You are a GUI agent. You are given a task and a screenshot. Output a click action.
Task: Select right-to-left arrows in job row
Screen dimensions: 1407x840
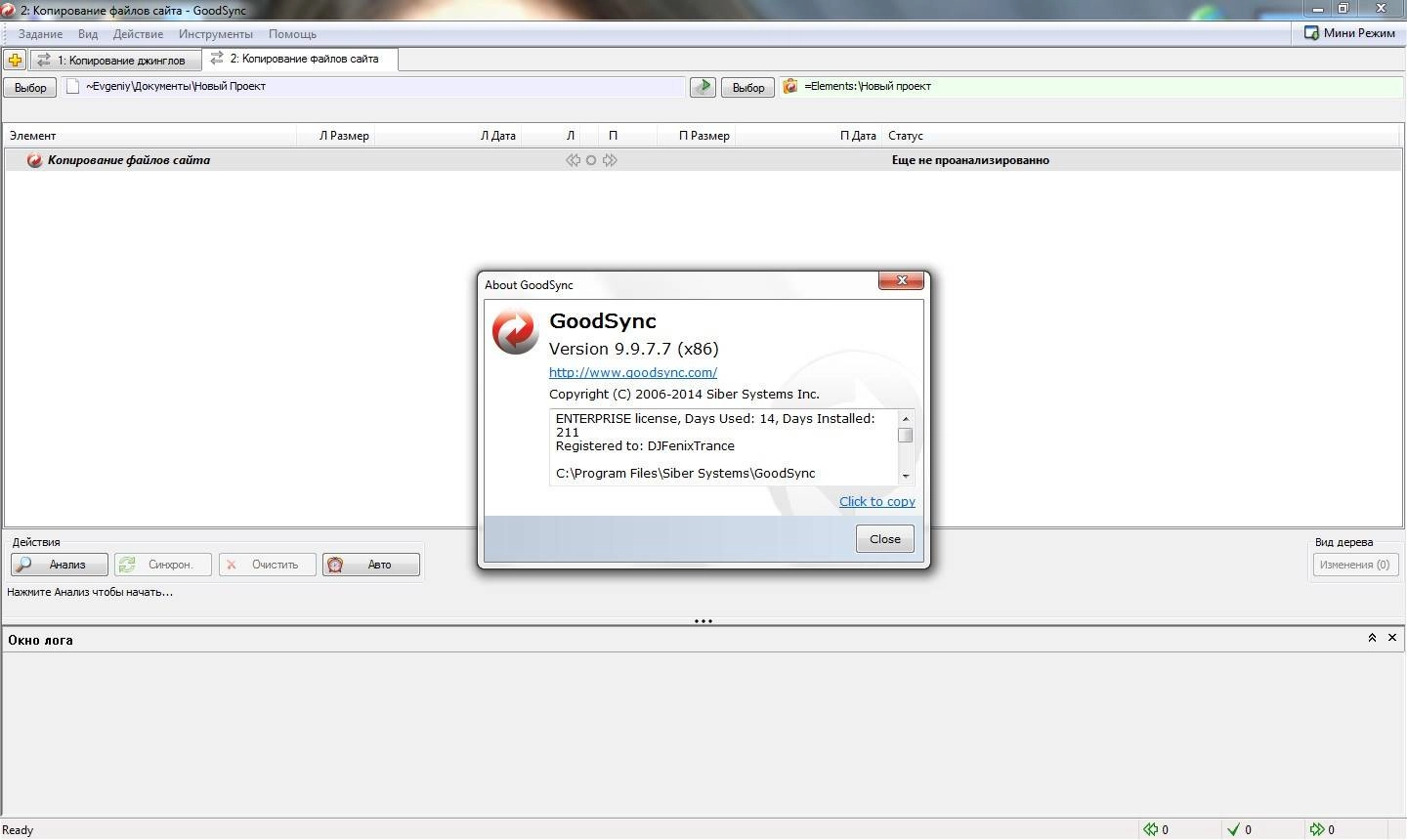(574, 160)
